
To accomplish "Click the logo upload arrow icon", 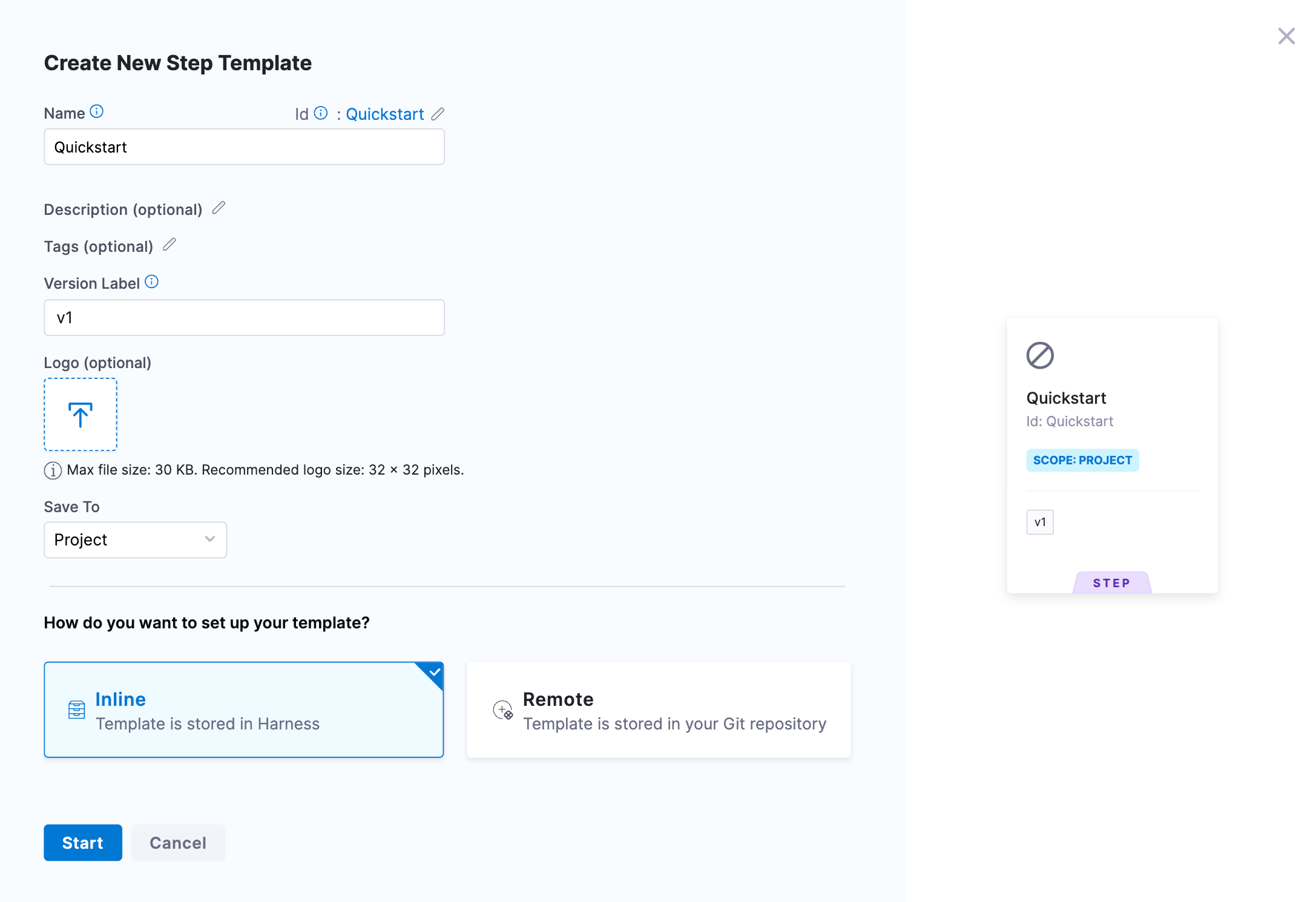I will pos(81,415).
